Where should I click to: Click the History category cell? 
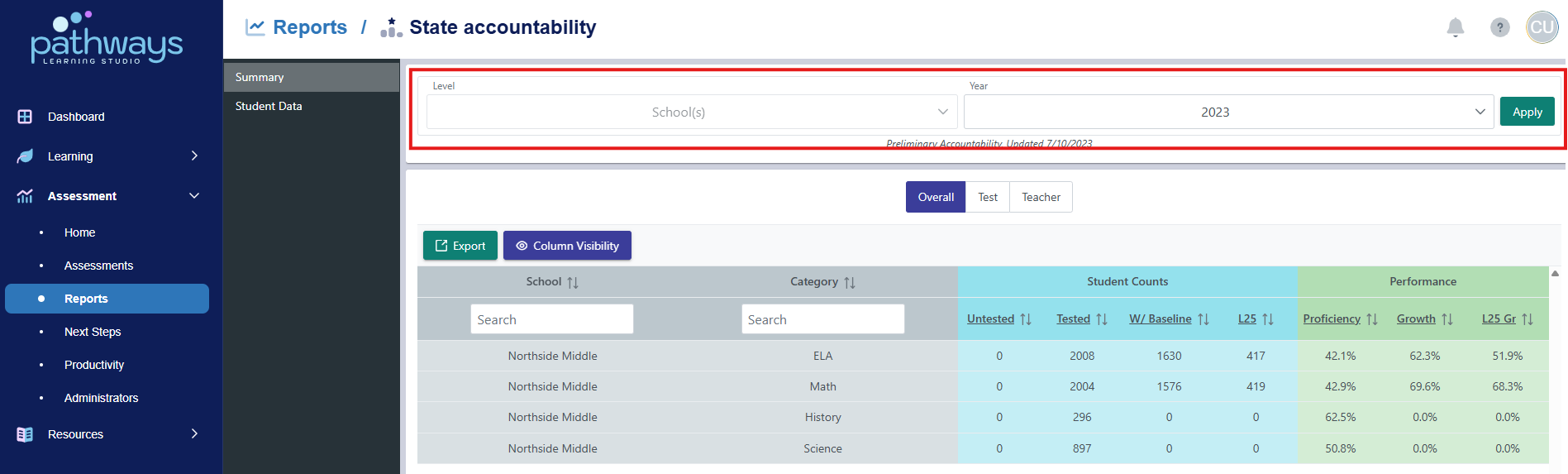click(823, 417)
